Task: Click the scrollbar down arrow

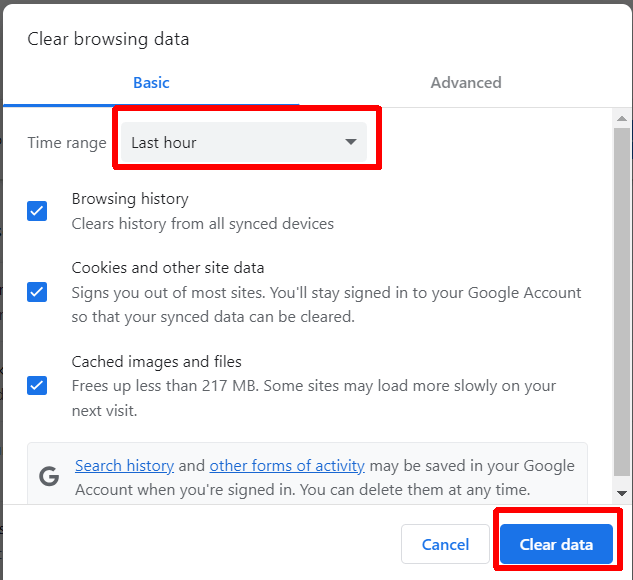Action: point(622,493)
